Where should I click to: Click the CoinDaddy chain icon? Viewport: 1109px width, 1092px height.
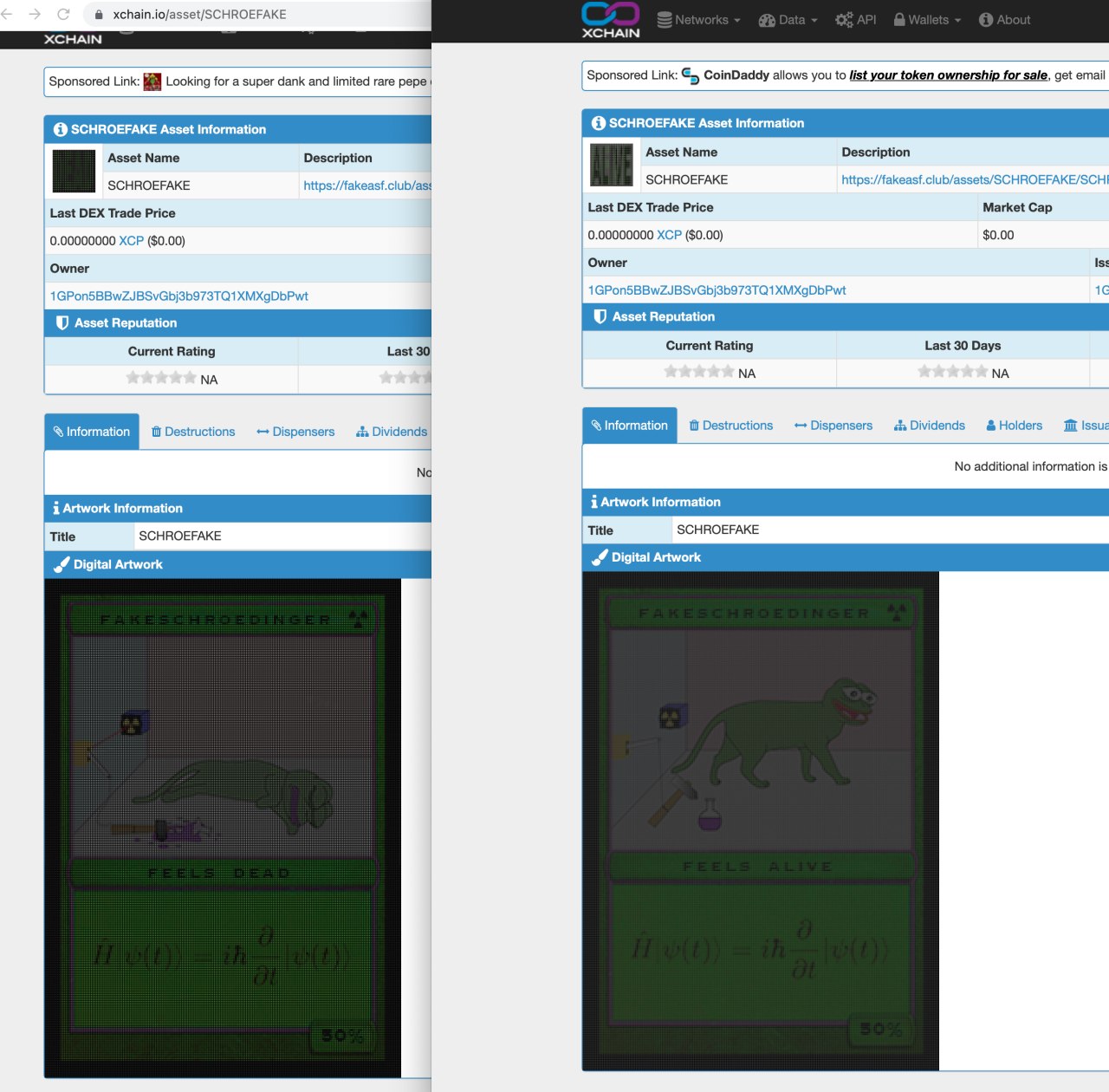(x=691, y=76)
